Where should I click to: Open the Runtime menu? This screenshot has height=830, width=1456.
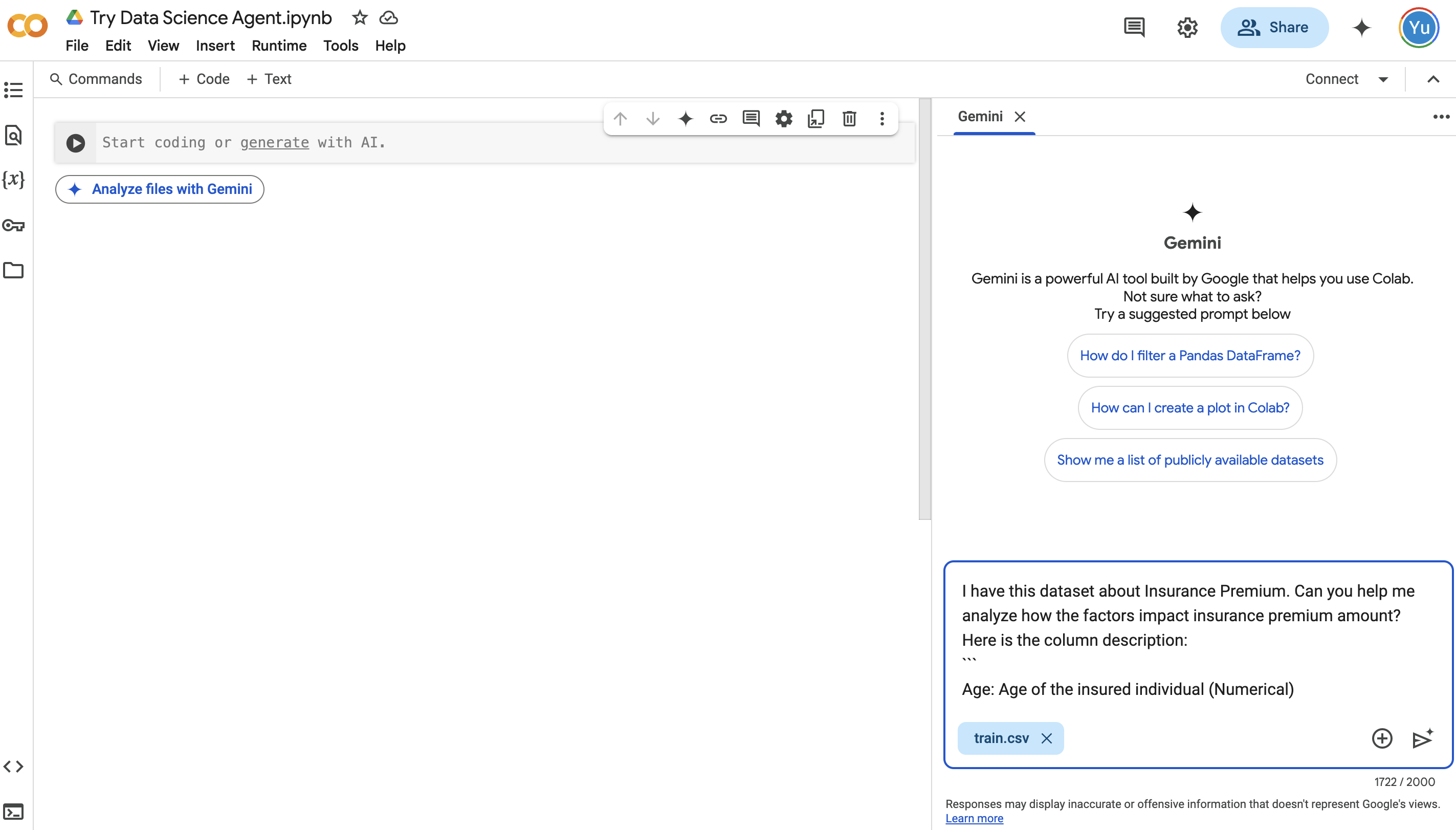coord(279,46)
